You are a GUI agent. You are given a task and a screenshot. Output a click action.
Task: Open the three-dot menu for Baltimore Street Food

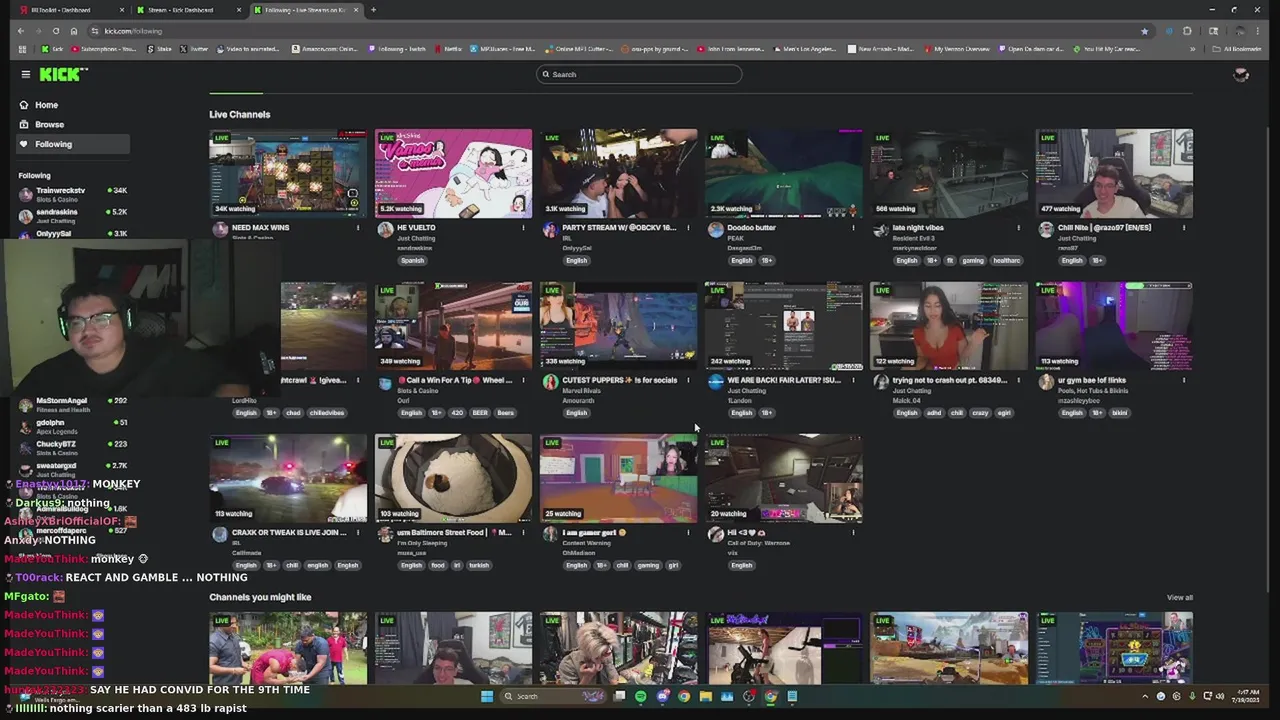click(523, 532)
